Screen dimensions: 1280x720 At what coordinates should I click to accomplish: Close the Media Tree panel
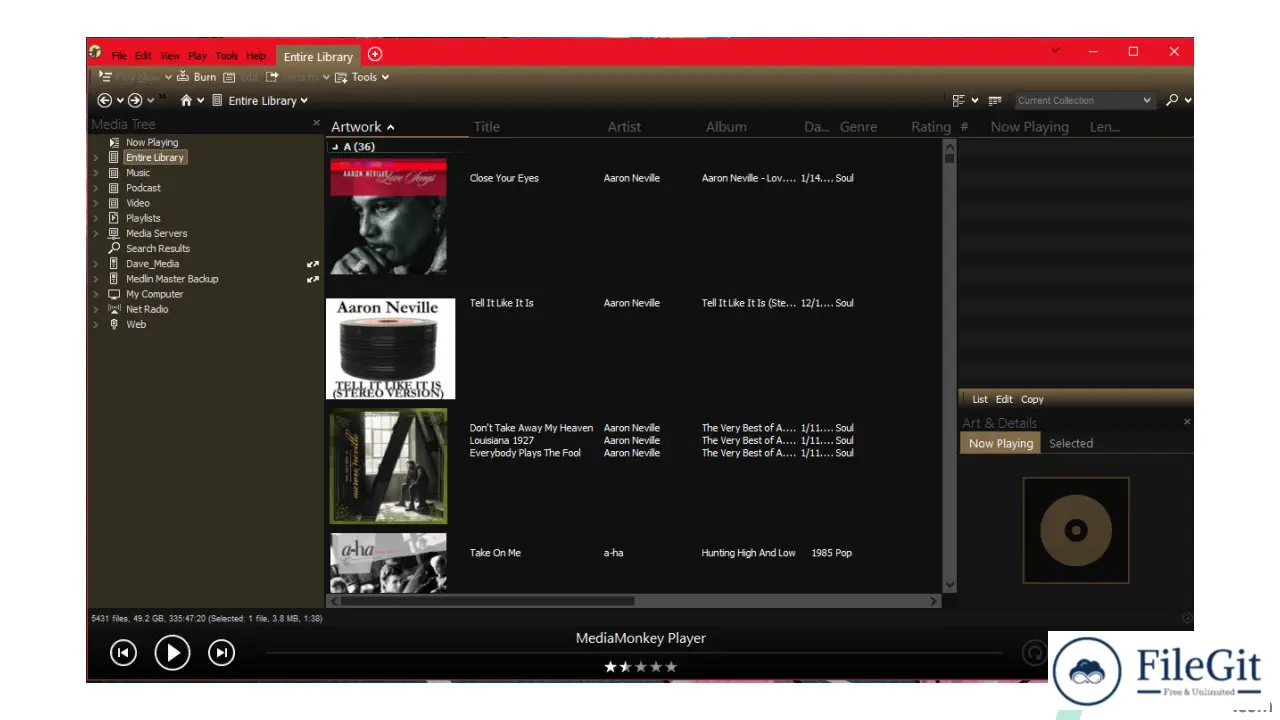pos(317,123)
